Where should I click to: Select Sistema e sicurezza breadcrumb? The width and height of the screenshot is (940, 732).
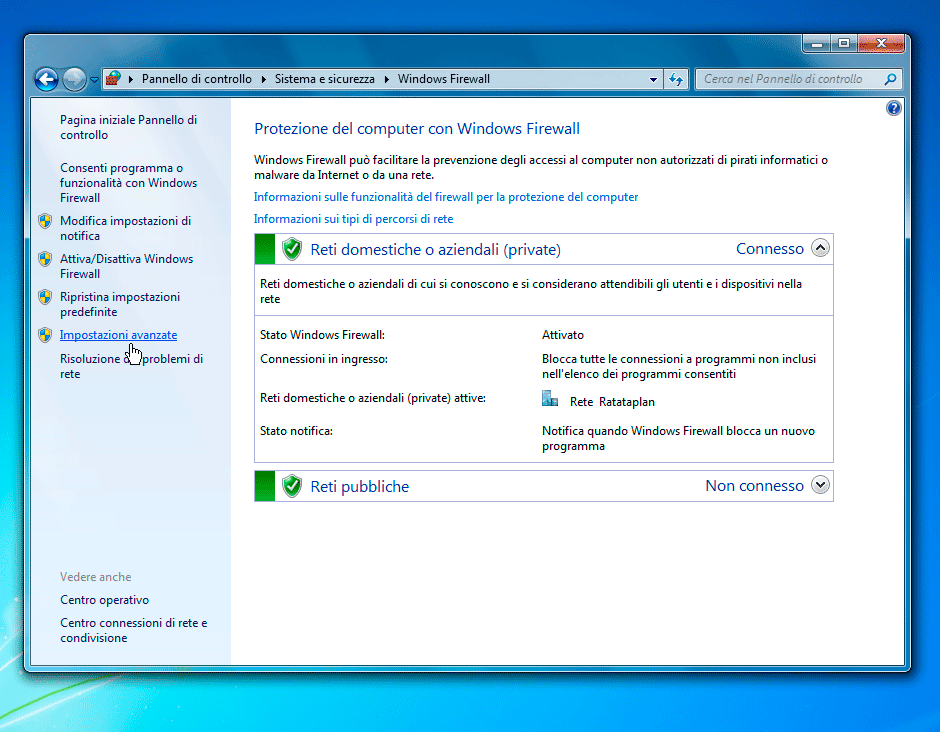click(324, 79)
